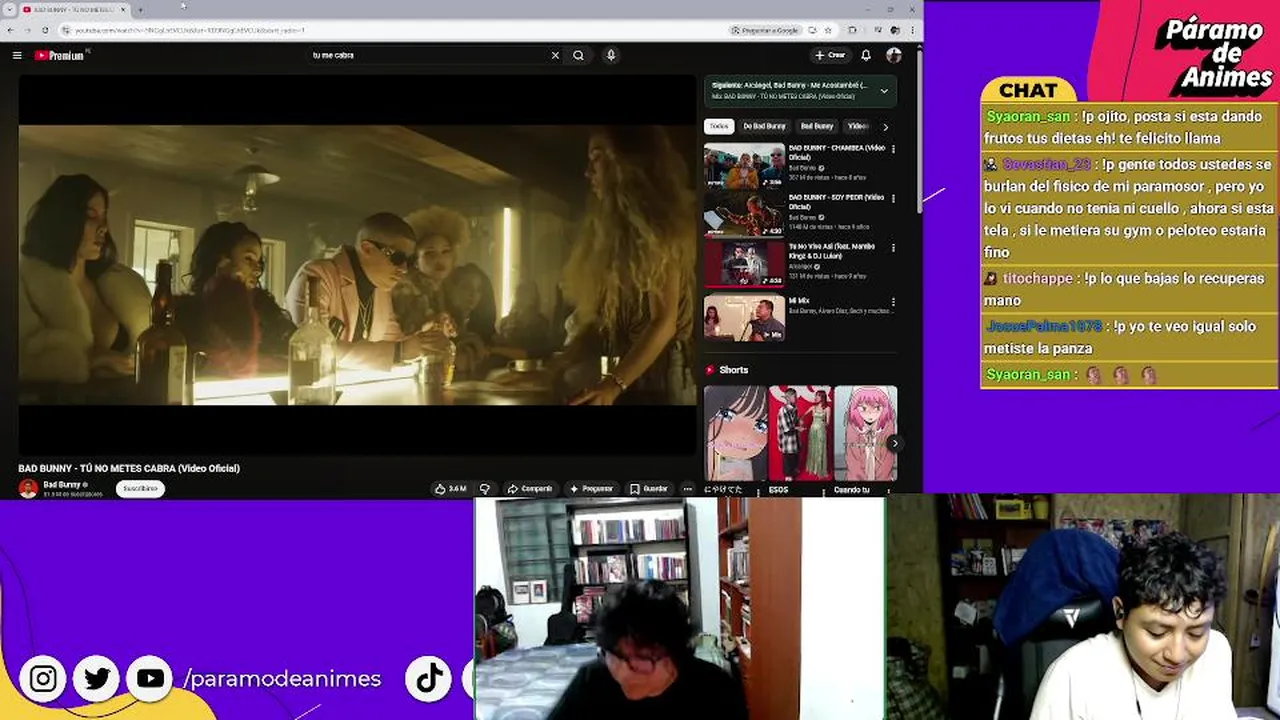The width and height of the screenshot is (1280, 720).
Task: Start voice search with the microphone icon
Action: click(x=611, y=55)
